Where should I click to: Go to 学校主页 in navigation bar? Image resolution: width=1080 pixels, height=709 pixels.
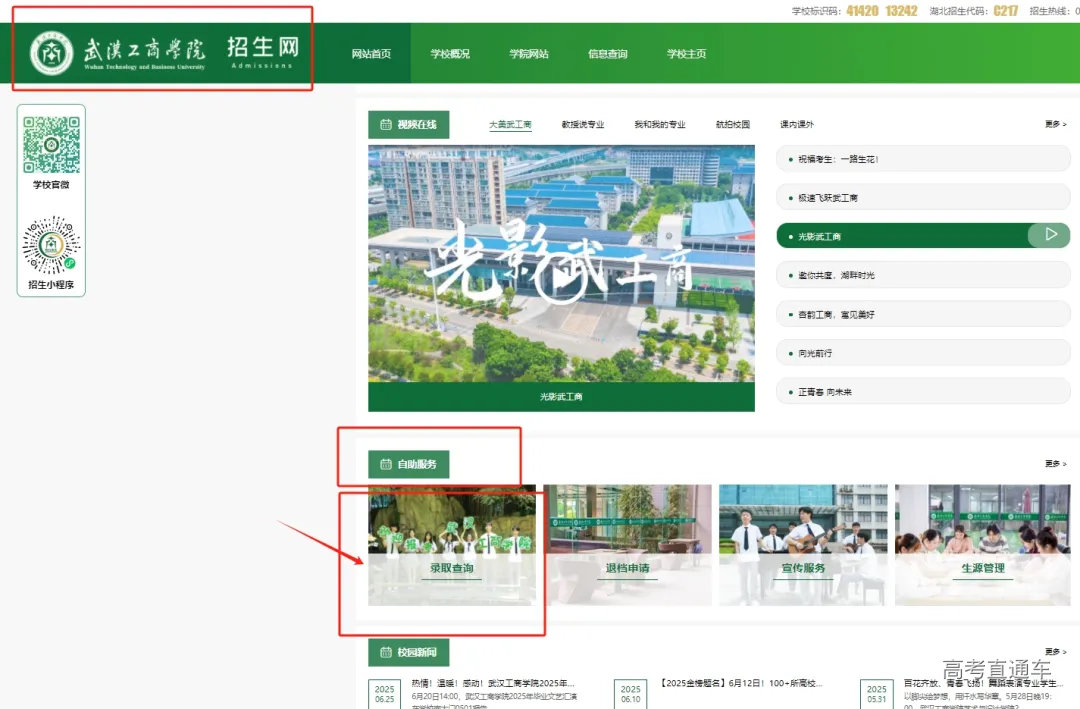click(687, 54)
